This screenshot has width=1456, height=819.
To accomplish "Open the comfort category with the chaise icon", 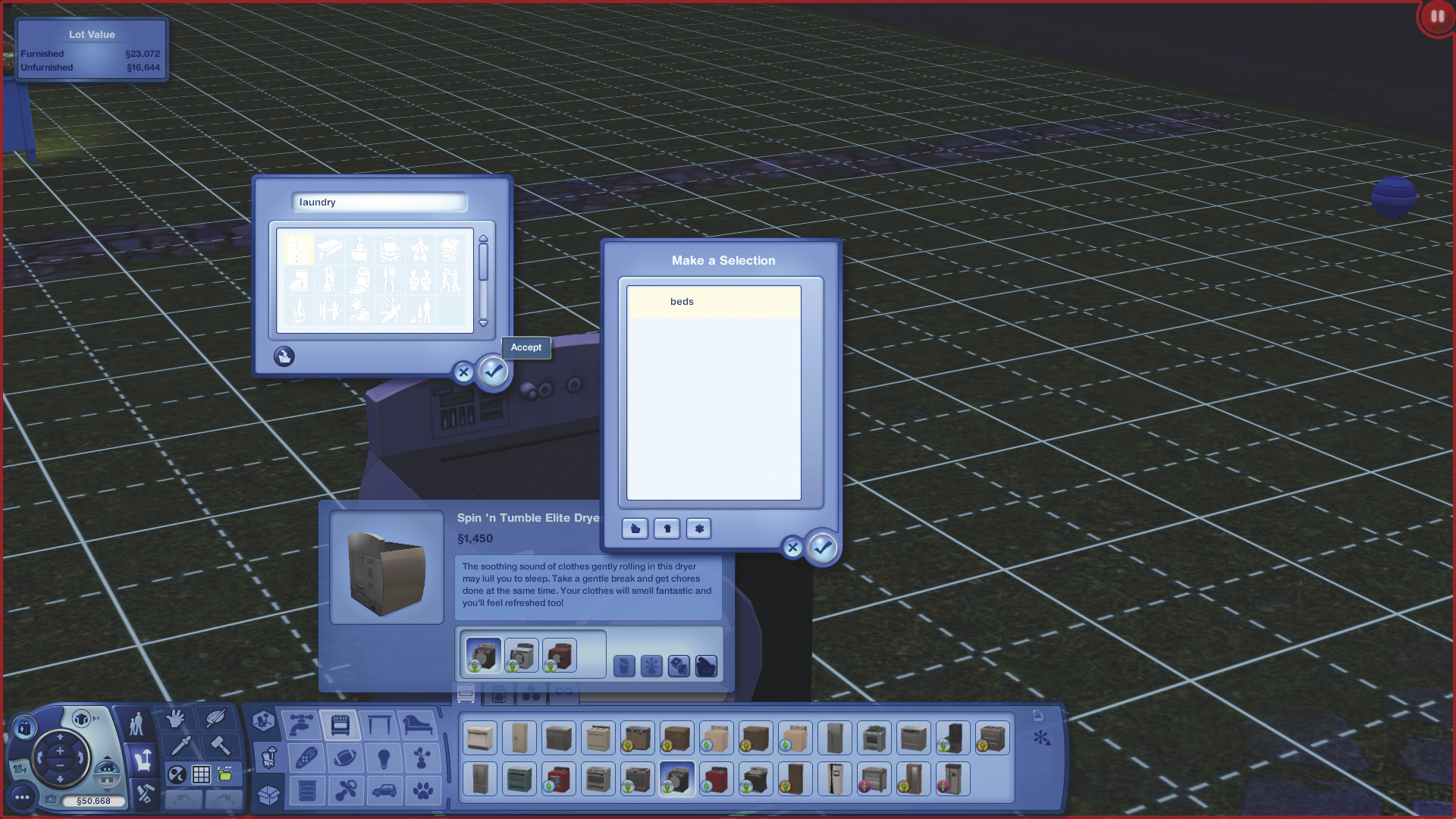I will tap(418, 725).
